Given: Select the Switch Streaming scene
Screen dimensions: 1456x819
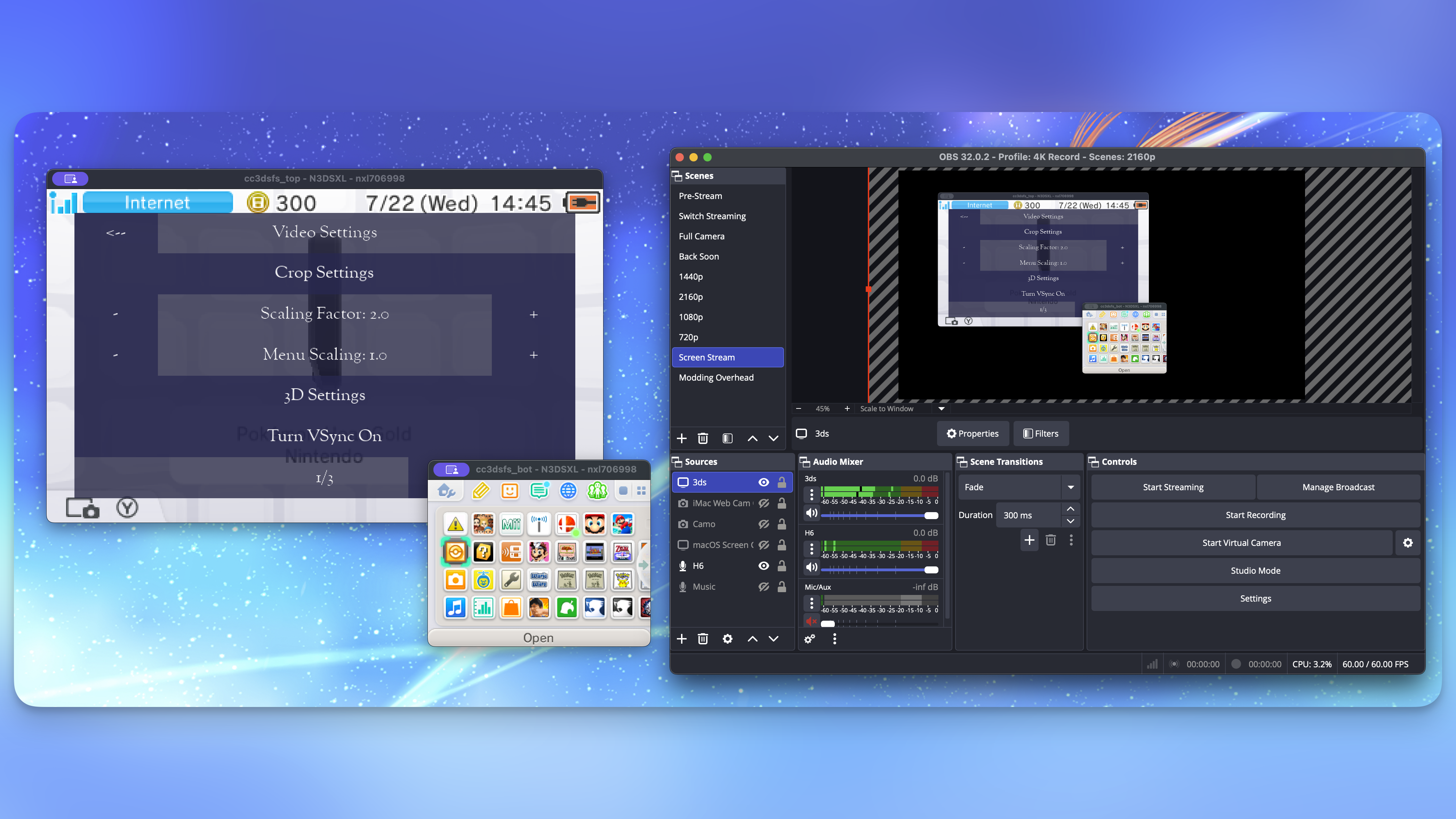Looking at the screenshot, I should 728,216.
